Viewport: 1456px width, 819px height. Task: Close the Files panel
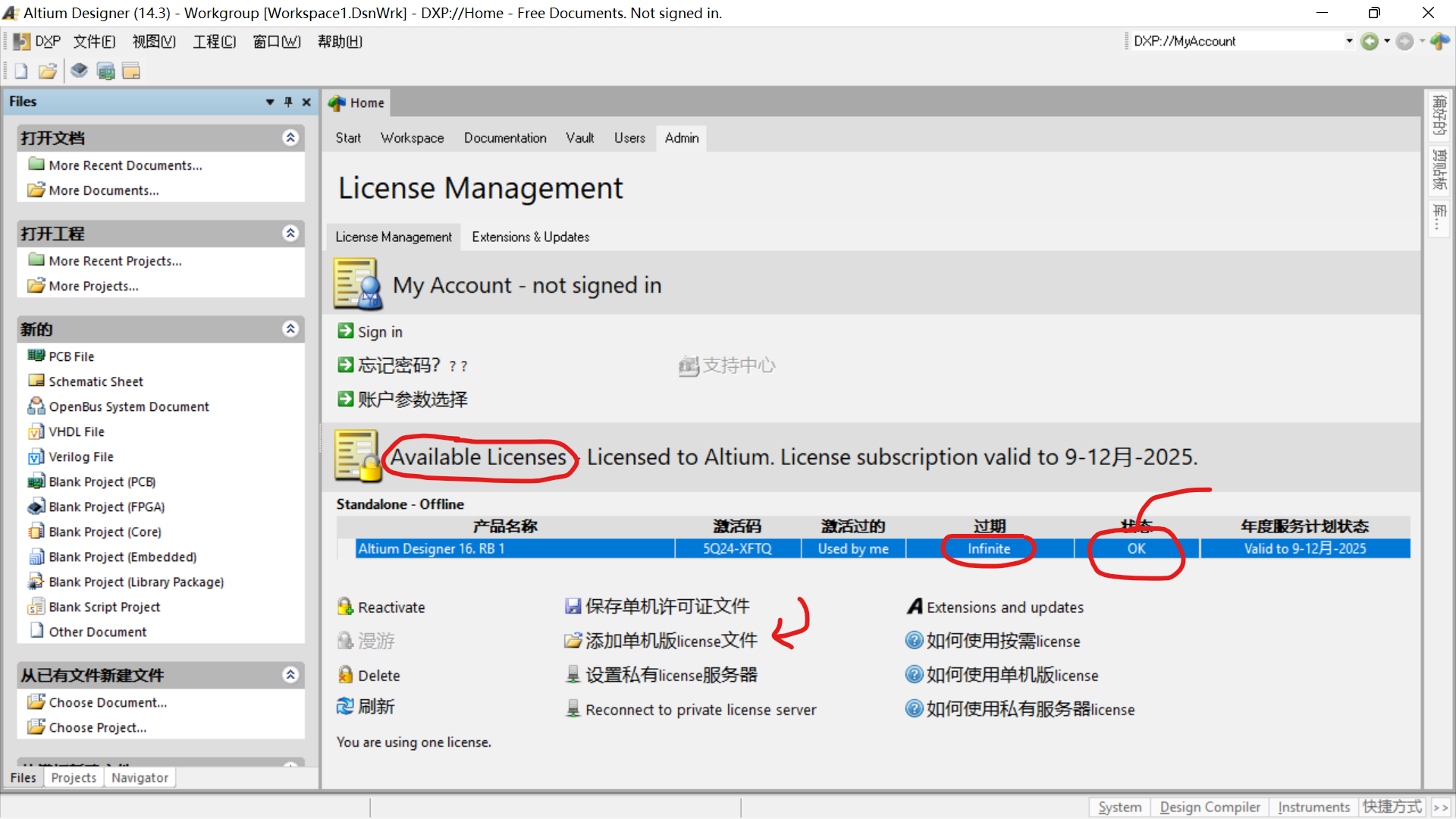306,102
